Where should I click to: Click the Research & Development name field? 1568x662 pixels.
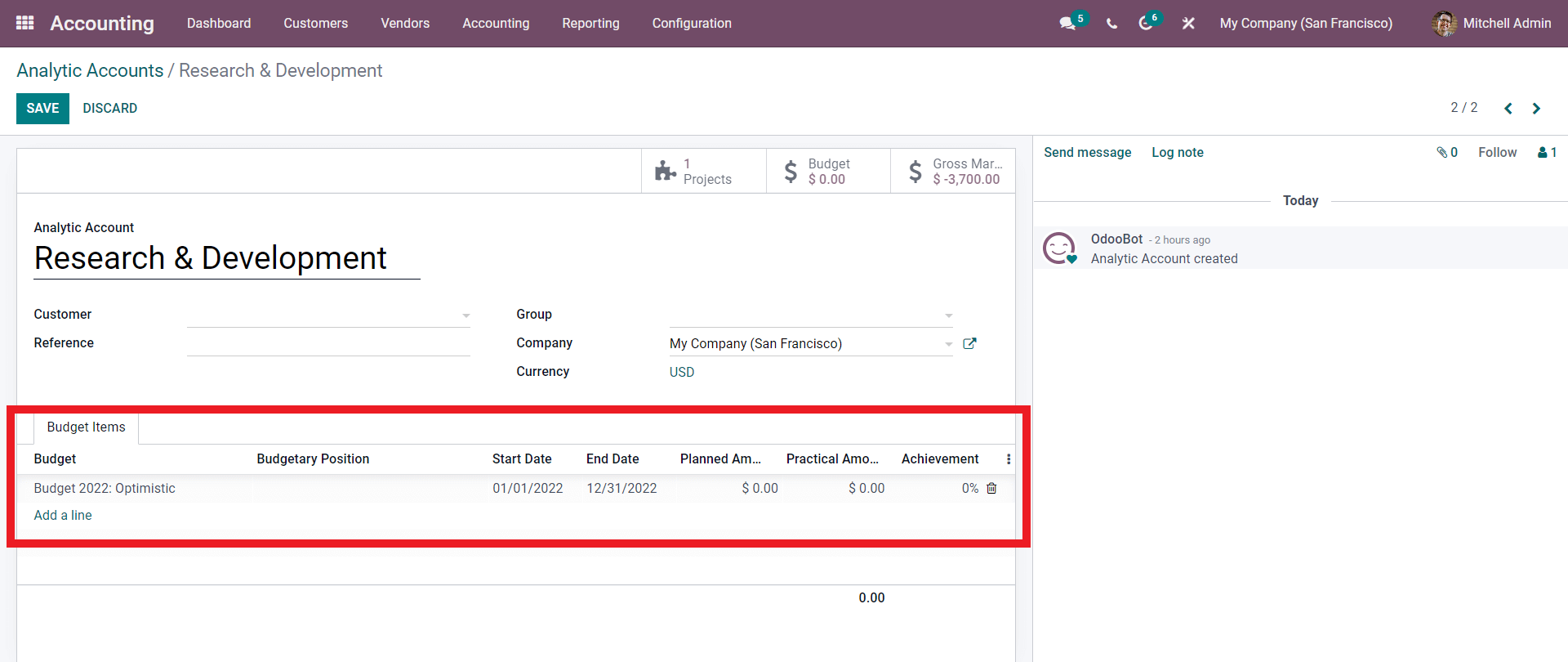226,259
